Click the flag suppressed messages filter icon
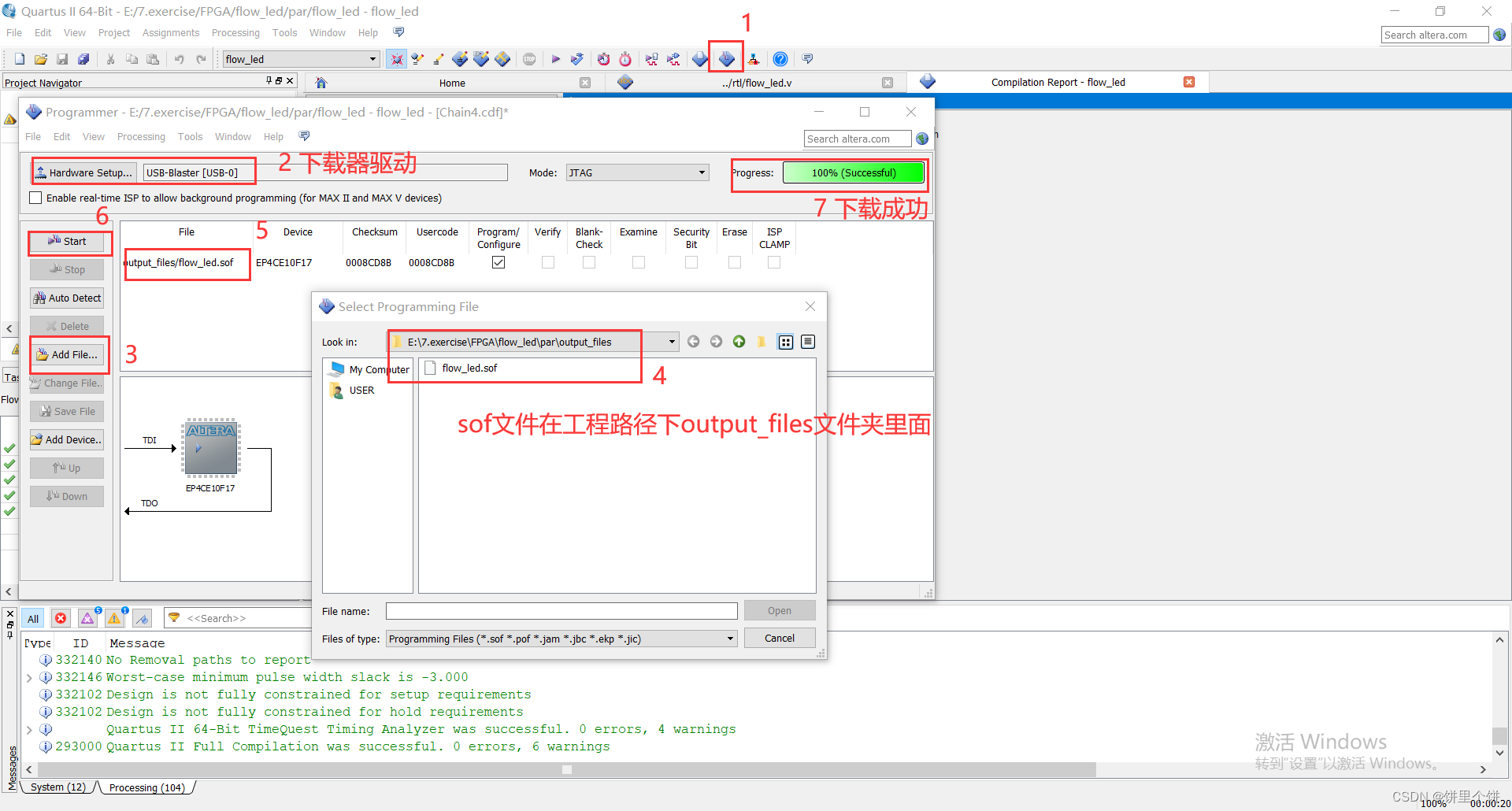Screen dimensions: 1512x811 click(142, 618)
